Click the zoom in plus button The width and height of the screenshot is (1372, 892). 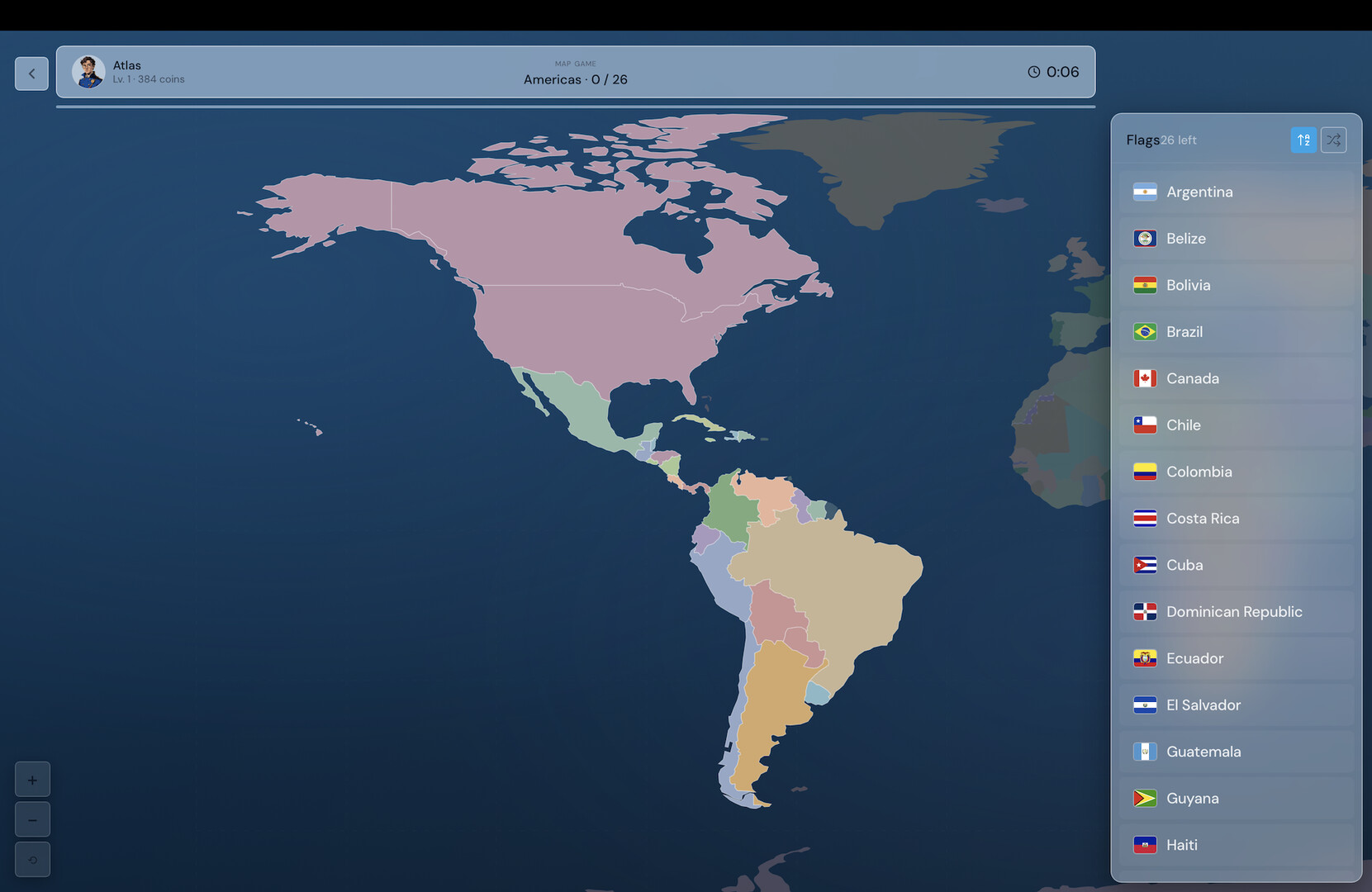click(32, 780)
